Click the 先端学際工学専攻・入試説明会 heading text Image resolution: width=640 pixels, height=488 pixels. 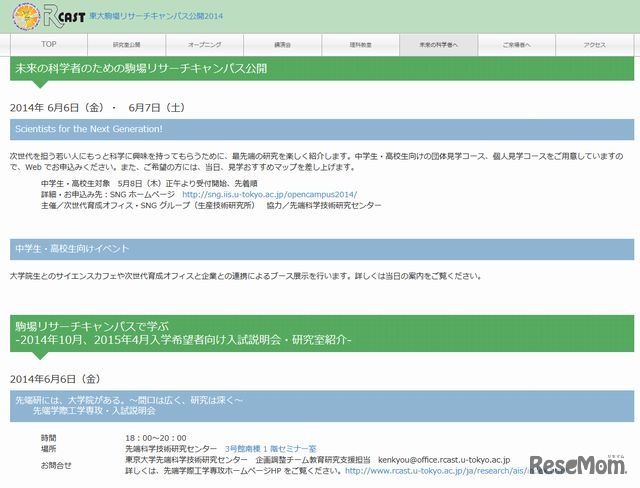pyautogui.click(x=94, y=411)
